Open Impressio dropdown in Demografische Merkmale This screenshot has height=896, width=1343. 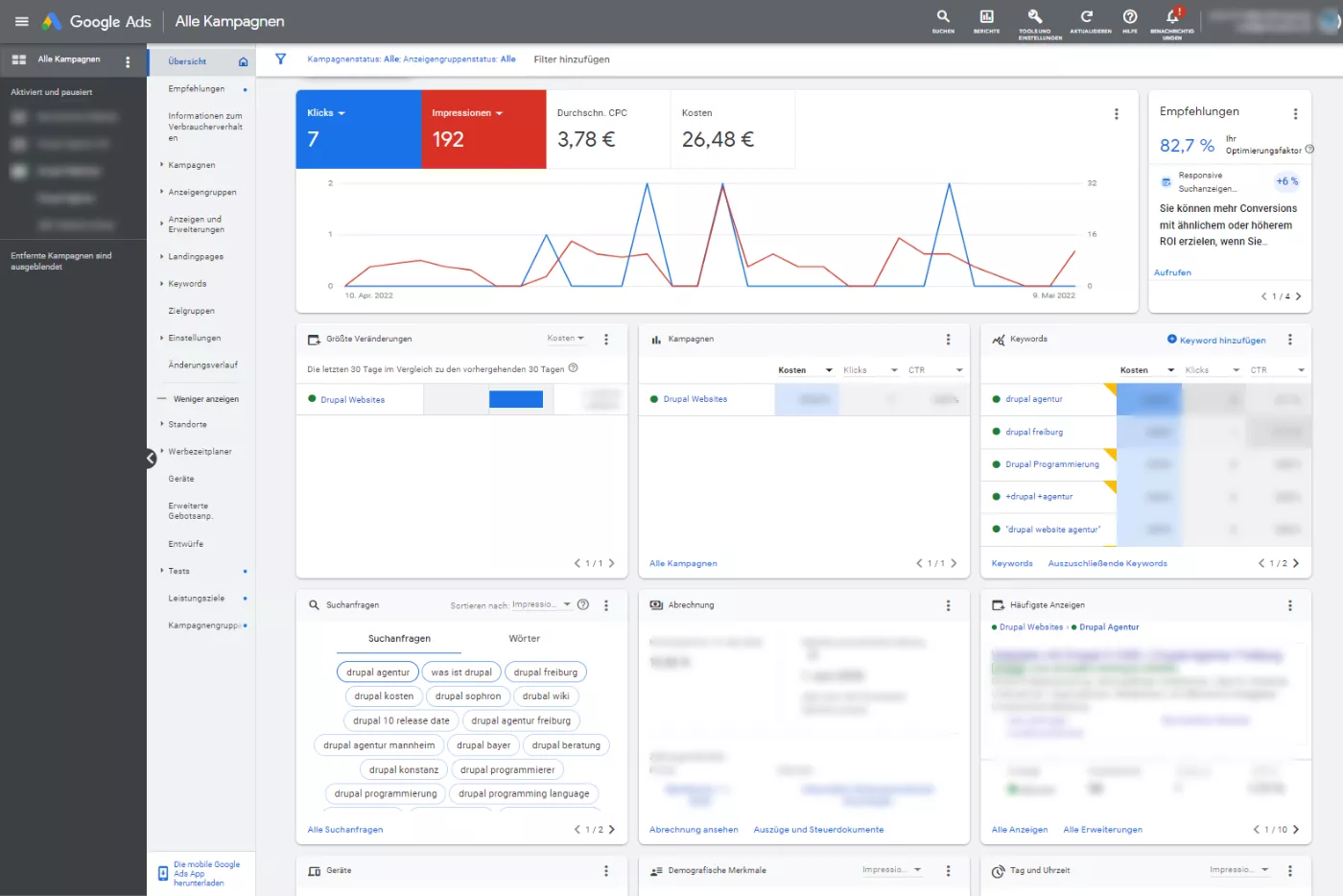coord(892,870)
